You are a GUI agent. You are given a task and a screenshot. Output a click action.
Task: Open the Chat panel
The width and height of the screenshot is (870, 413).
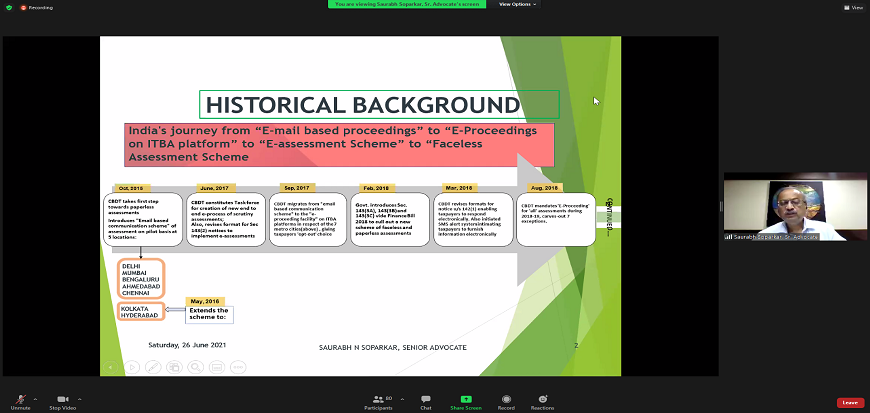[425, 400]
